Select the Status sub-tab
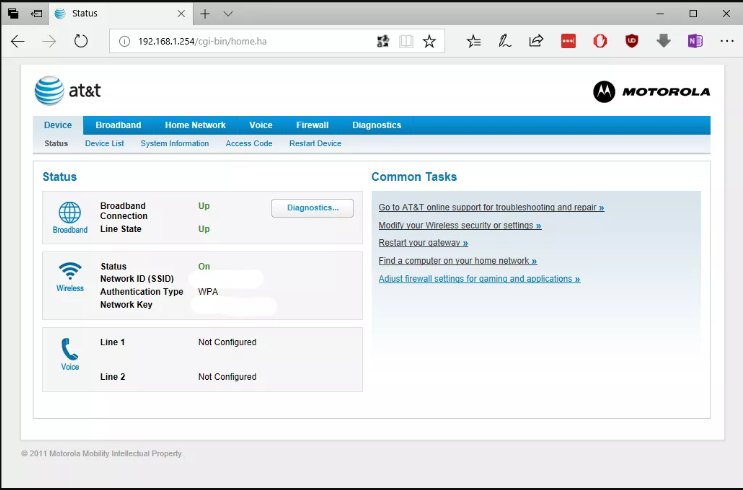 [56, 143]
